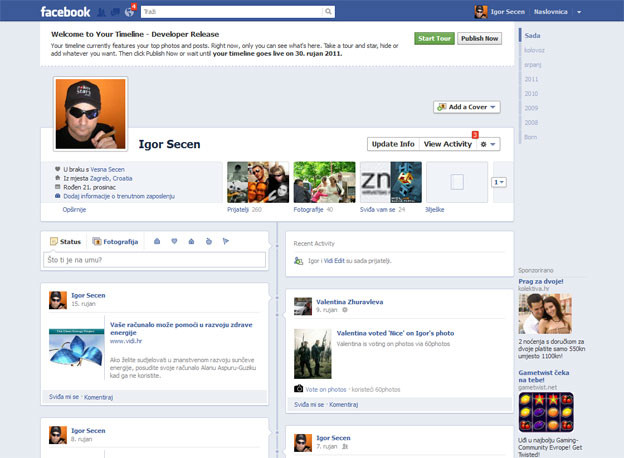The width and height of the screenshot is (624, 458).
Task: Open Igor Secen profile link in top bar
Action: coord(507,12)
